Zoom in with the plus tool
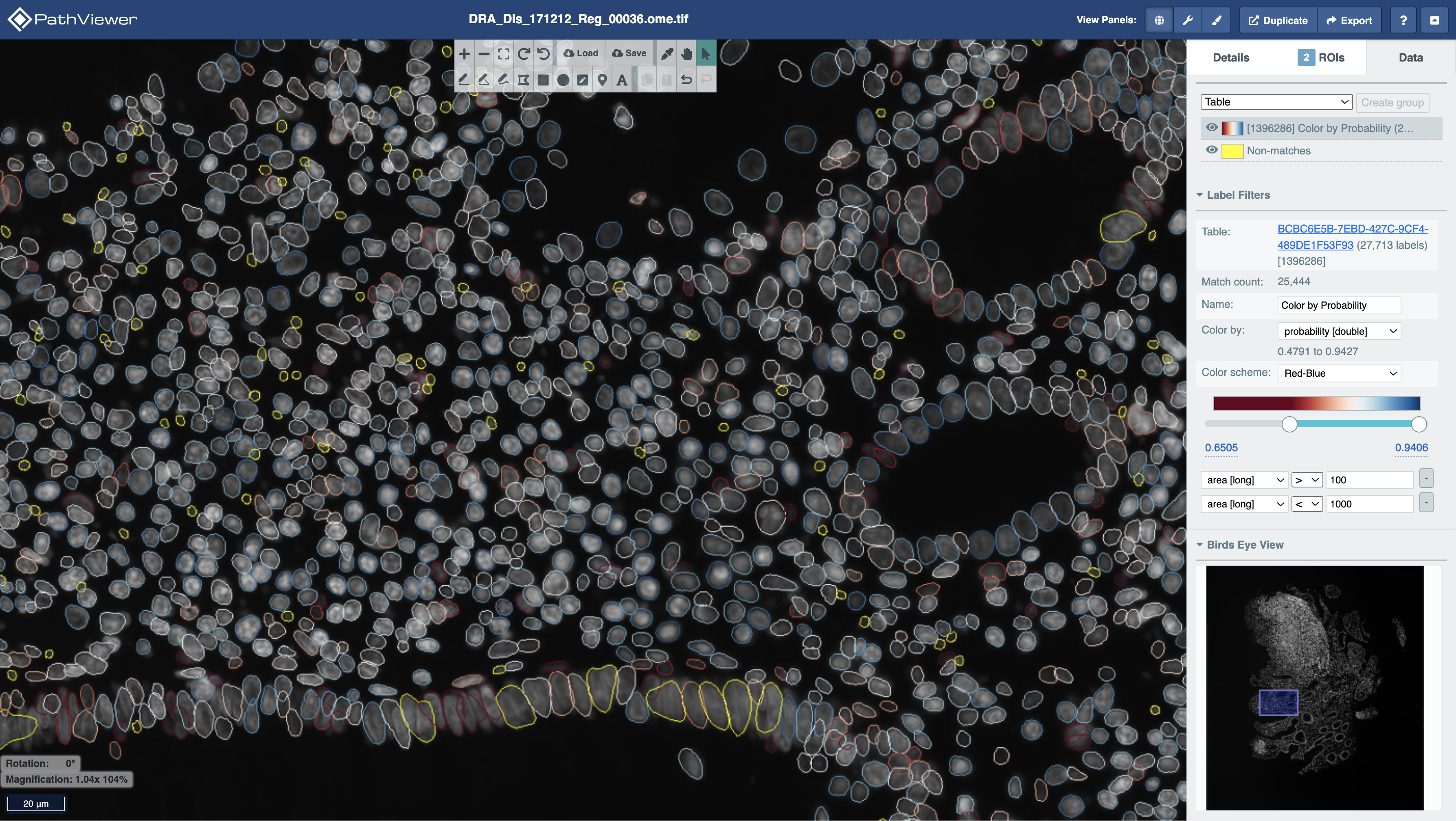Screen dimensions: 1456x821 (x=464, y=54)
